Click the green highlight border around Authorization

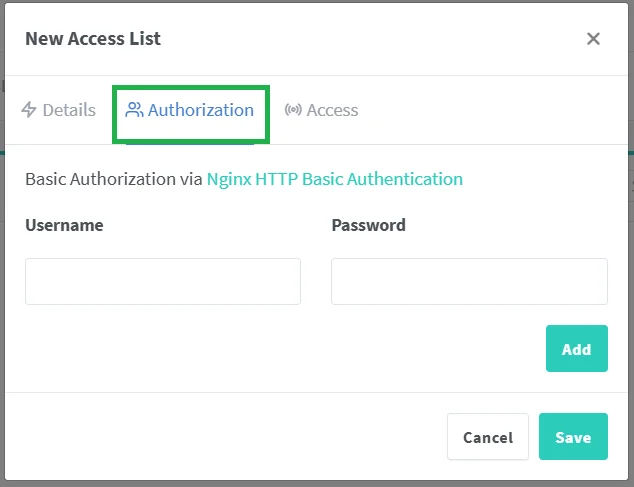[x=191, y=87]
